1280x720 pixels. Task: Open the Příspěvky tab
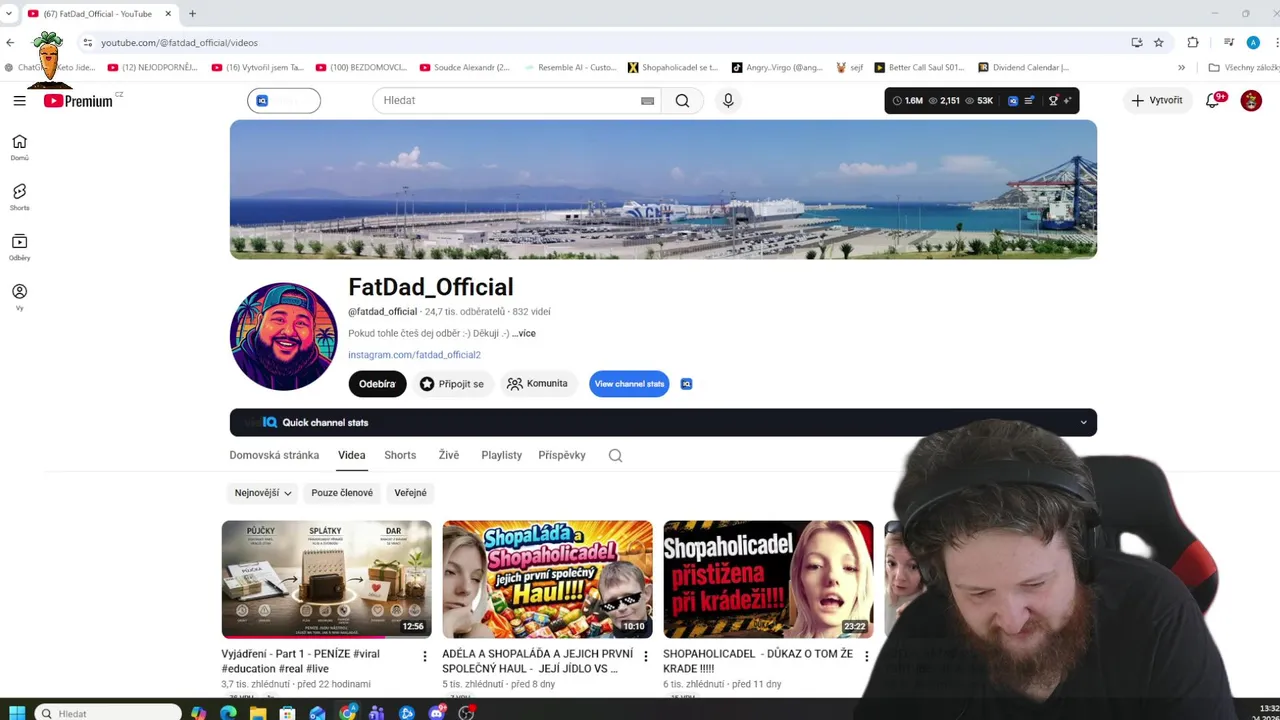coord(562,455)
